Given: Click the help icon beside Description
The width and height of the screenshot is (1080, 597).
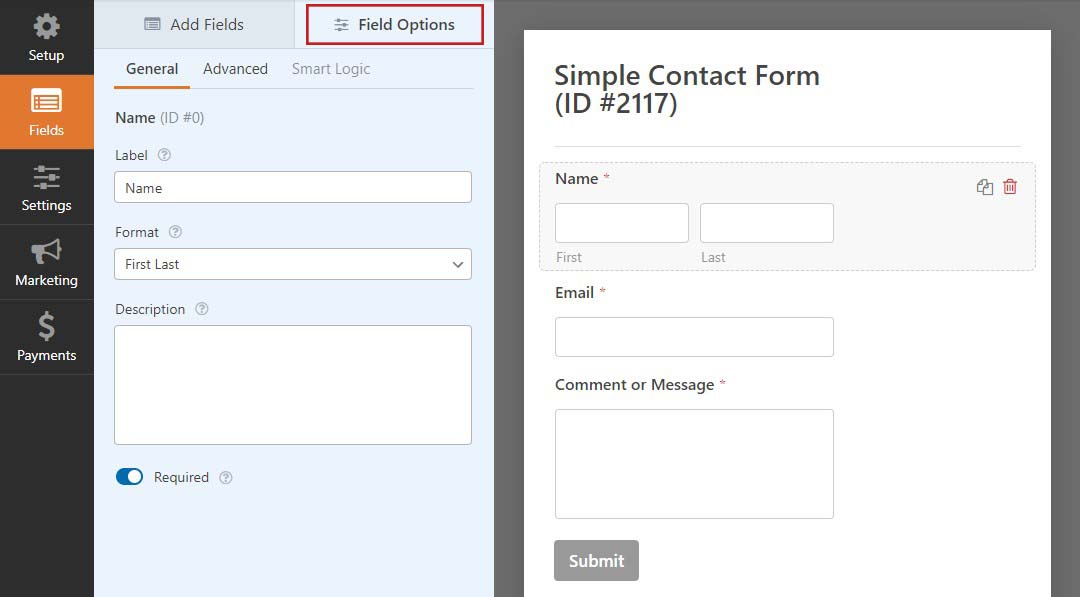Looking at the screenshot, I should click(202, 309).
